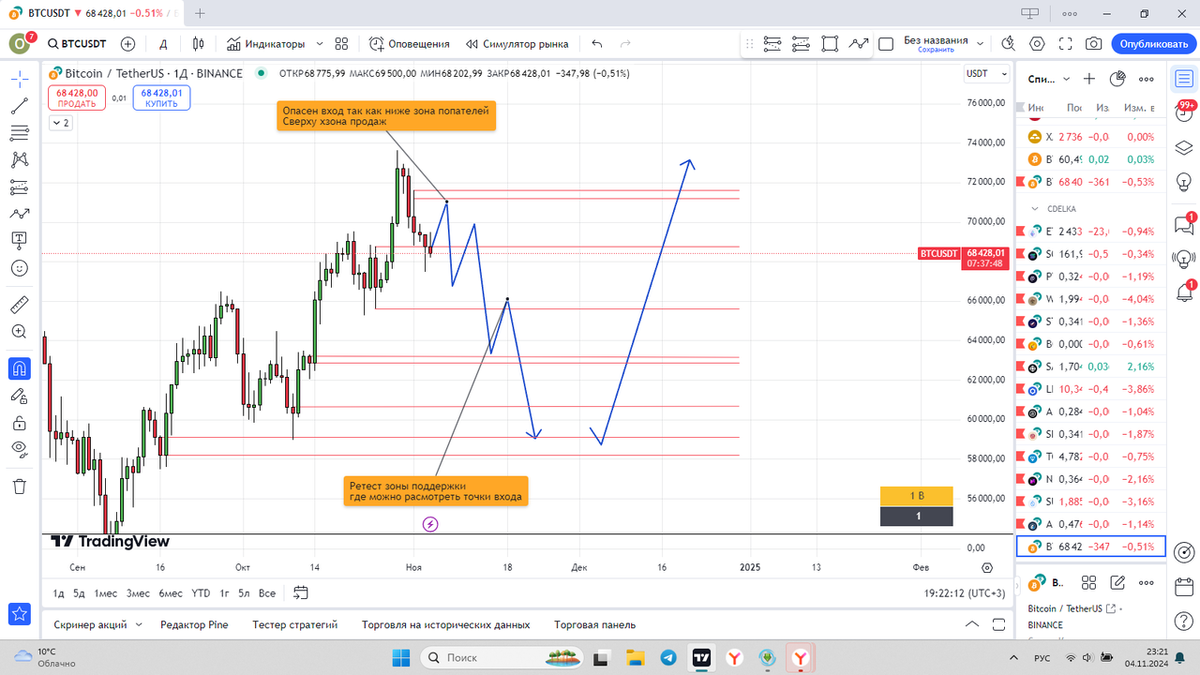1200x675 pixels.
Task: Start Симулятор рынка bar replay
Action: pyautogui.click(x=516, y=44)
